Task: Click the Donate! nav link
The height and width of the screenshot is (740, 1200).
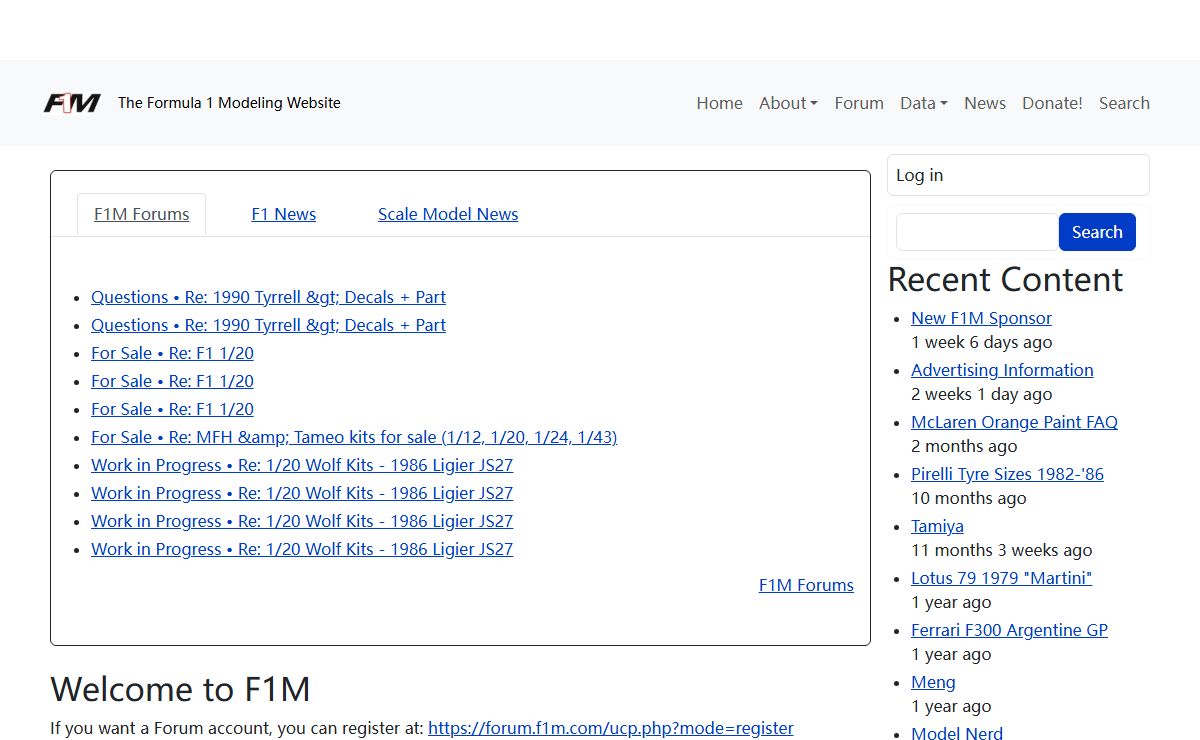Action: coord(1052,103)
